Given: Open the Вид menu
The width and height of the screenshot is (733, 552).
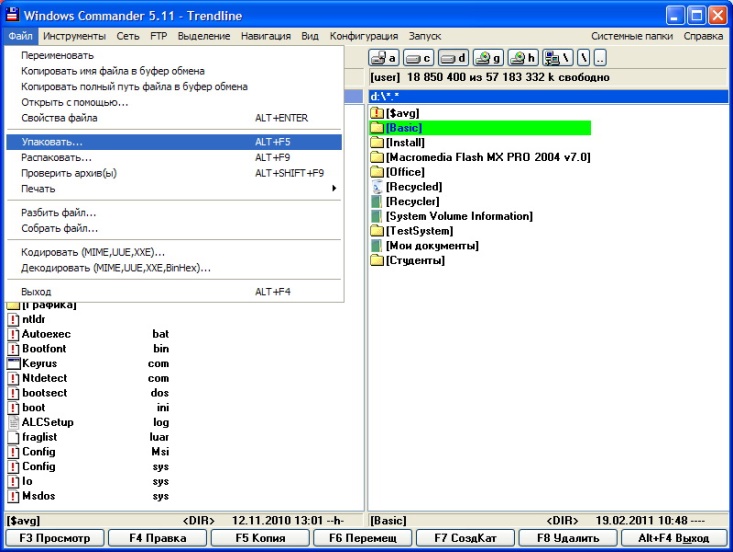Looking at the screenshot, I should (309, 36).
